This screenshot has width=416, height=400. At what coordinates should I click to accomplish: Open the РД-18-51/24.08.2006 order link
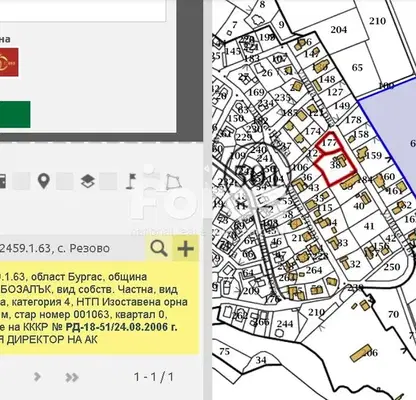coord(121,327)
